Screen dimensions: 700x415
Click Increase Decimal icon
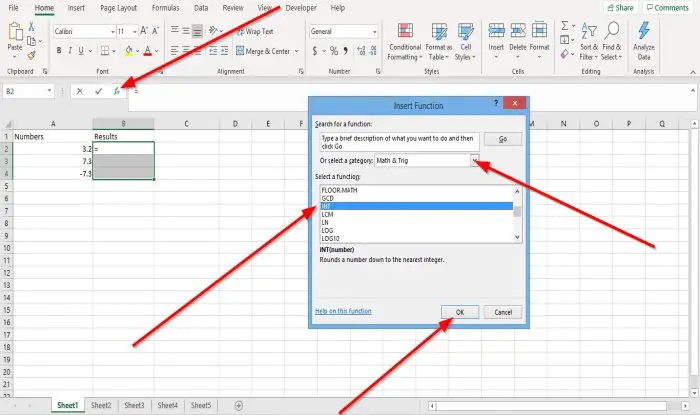[x=361, y=51]
